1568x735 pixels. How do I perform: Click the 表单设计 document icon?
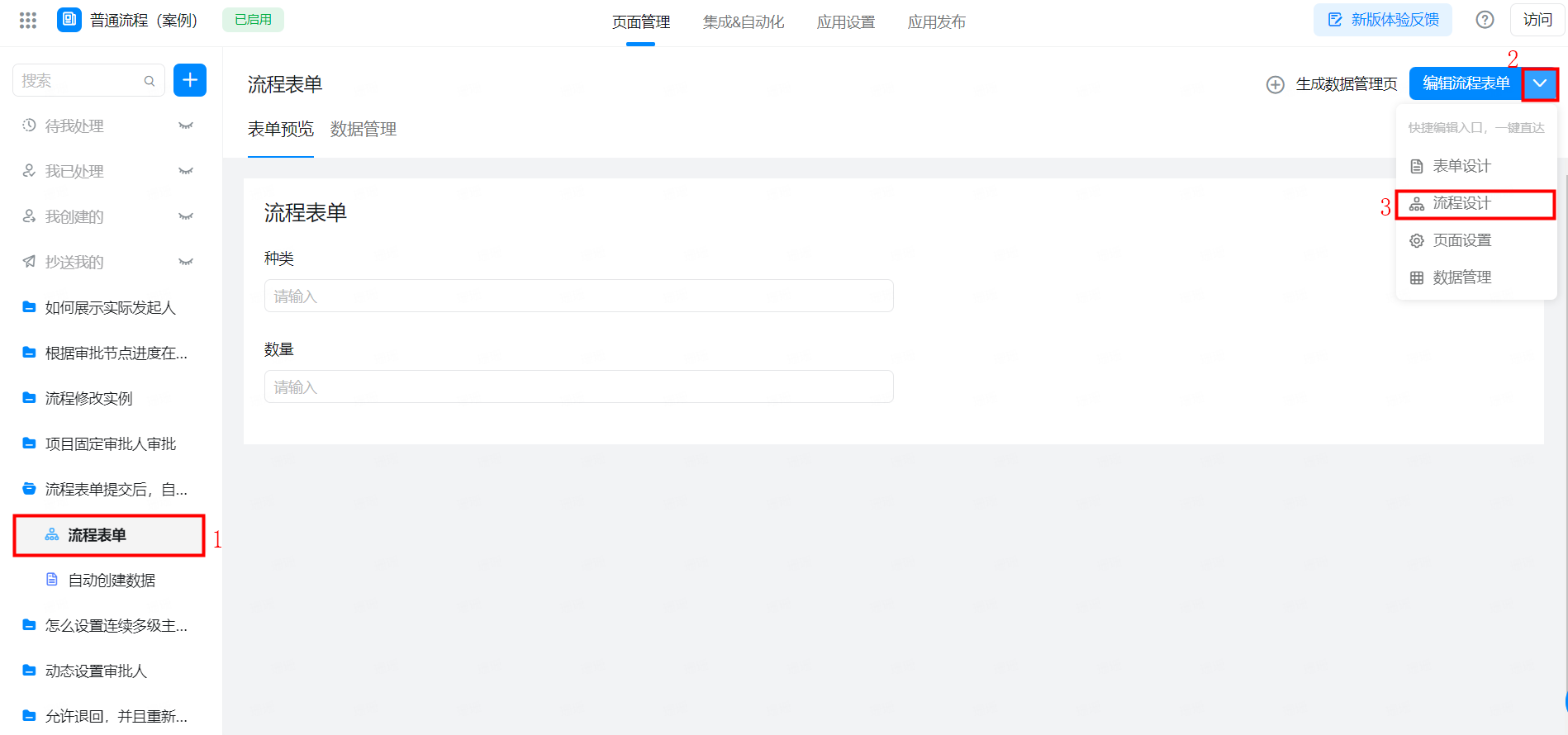1417,166
